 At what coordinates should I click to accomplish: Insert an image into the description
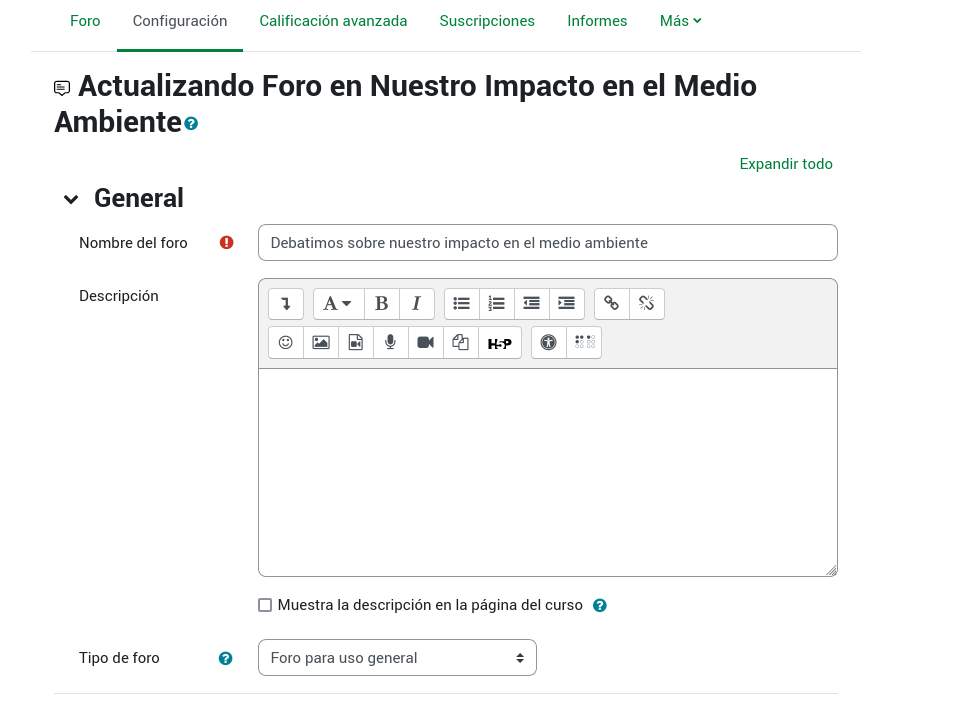[x=321, y=342]
